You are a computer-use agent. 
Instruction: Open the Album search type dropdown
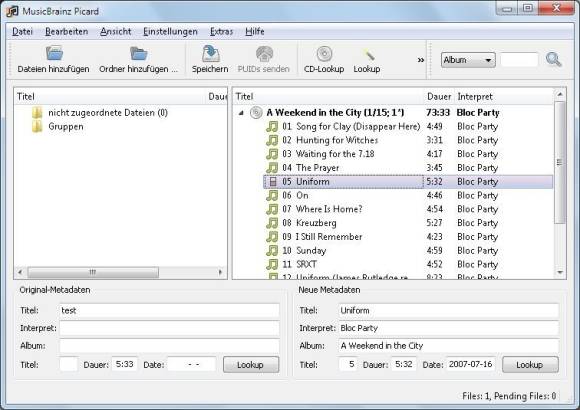[x=468, y=60]
